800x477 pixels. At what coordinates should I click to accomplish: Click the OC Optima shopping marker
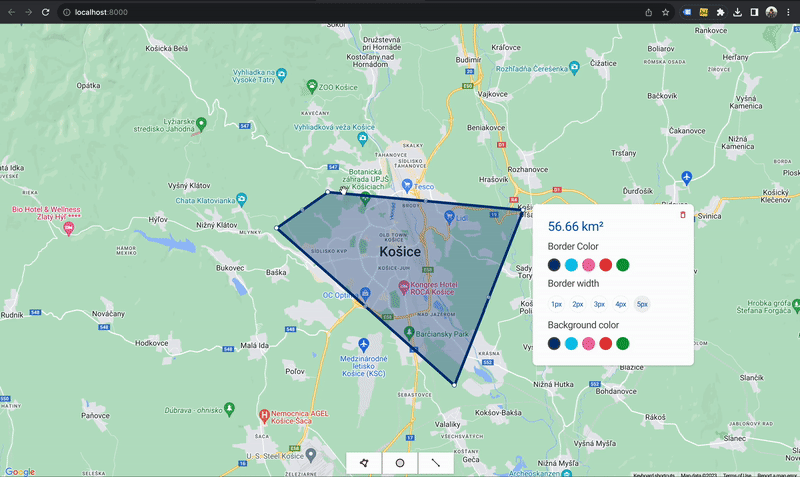[x=365, y=293]
